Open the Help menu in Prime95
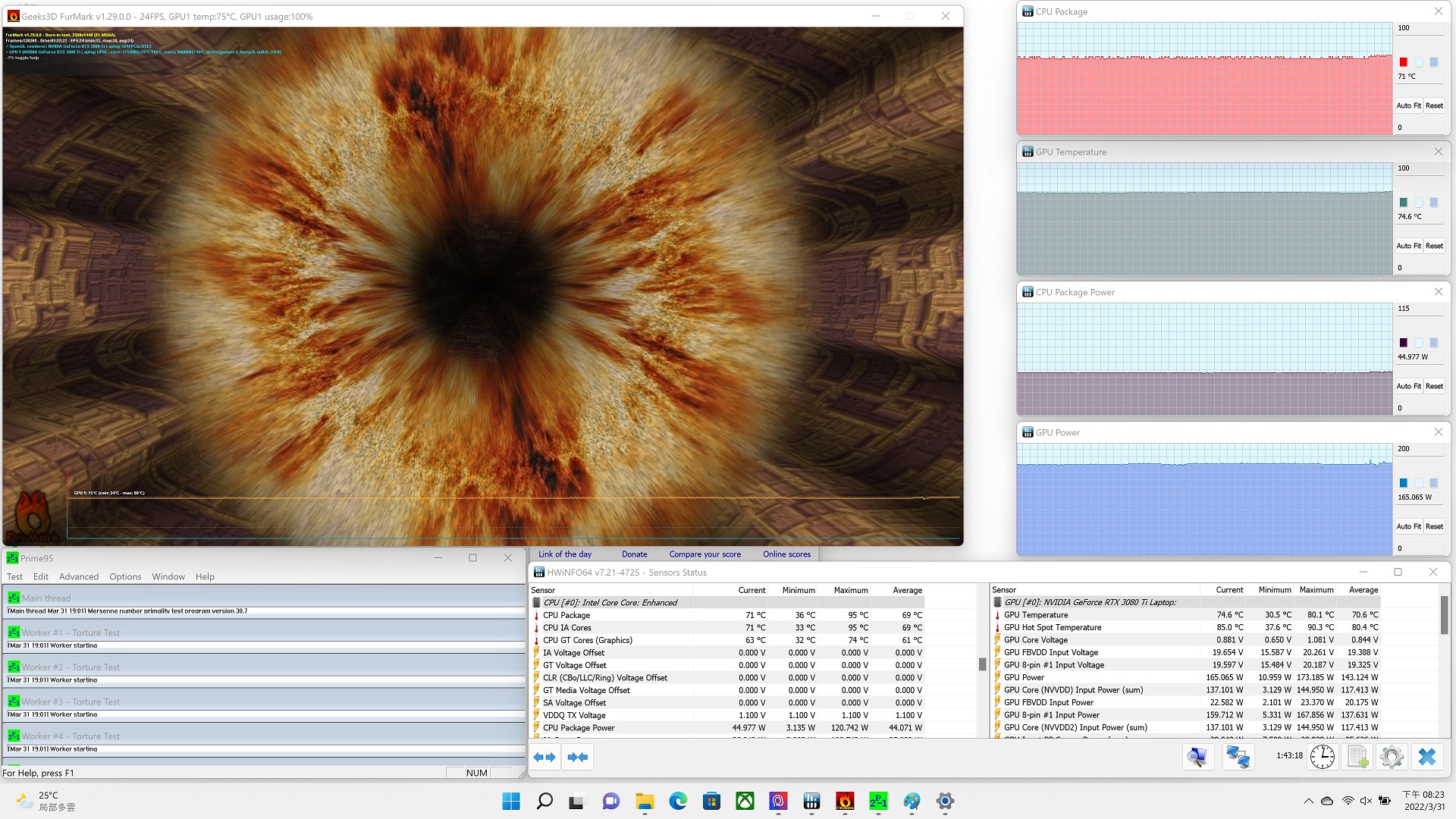 [x=205, y=576]
